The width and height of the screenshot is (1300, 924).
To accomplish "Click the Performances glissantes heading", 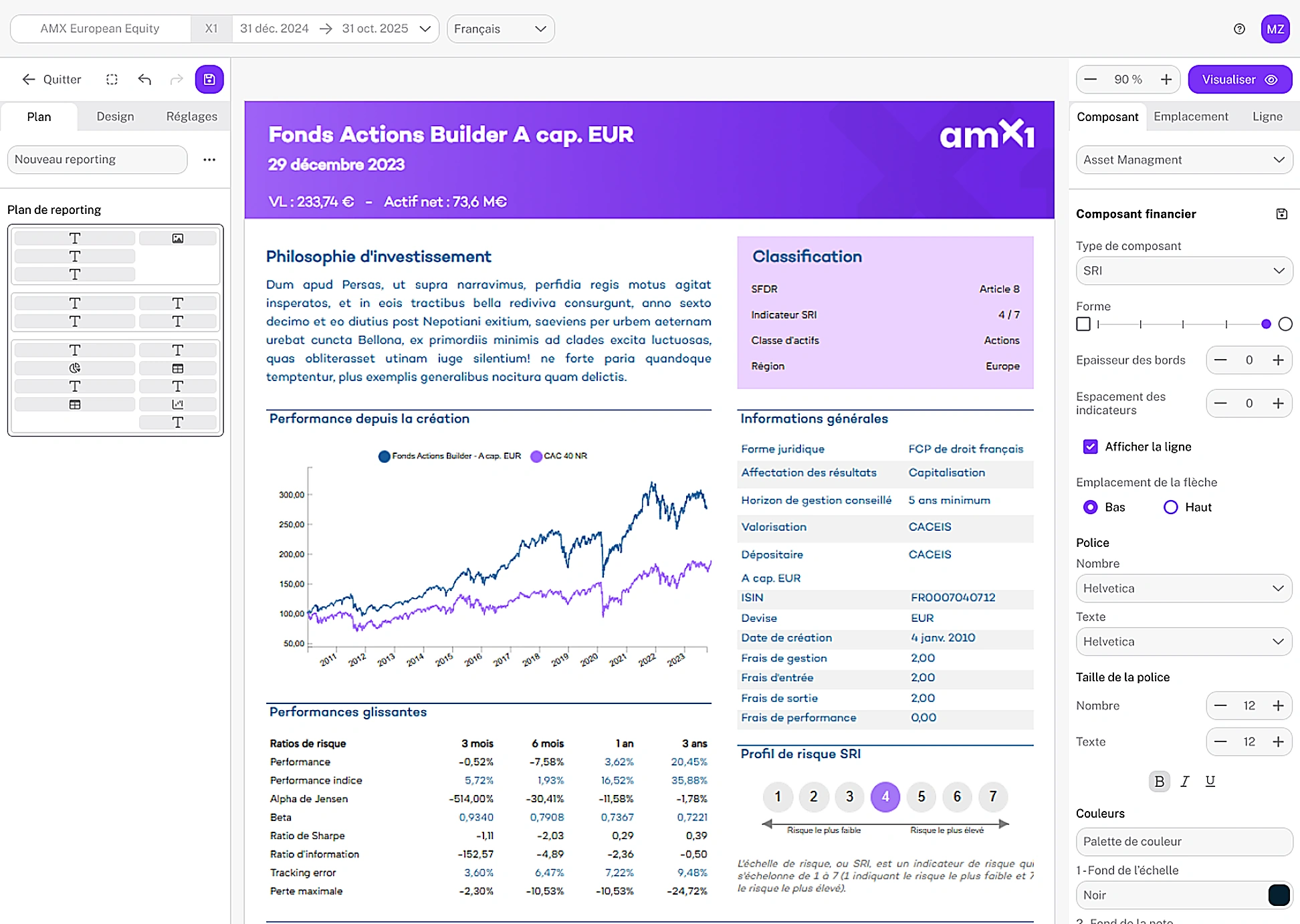I will tap(348, 712).
